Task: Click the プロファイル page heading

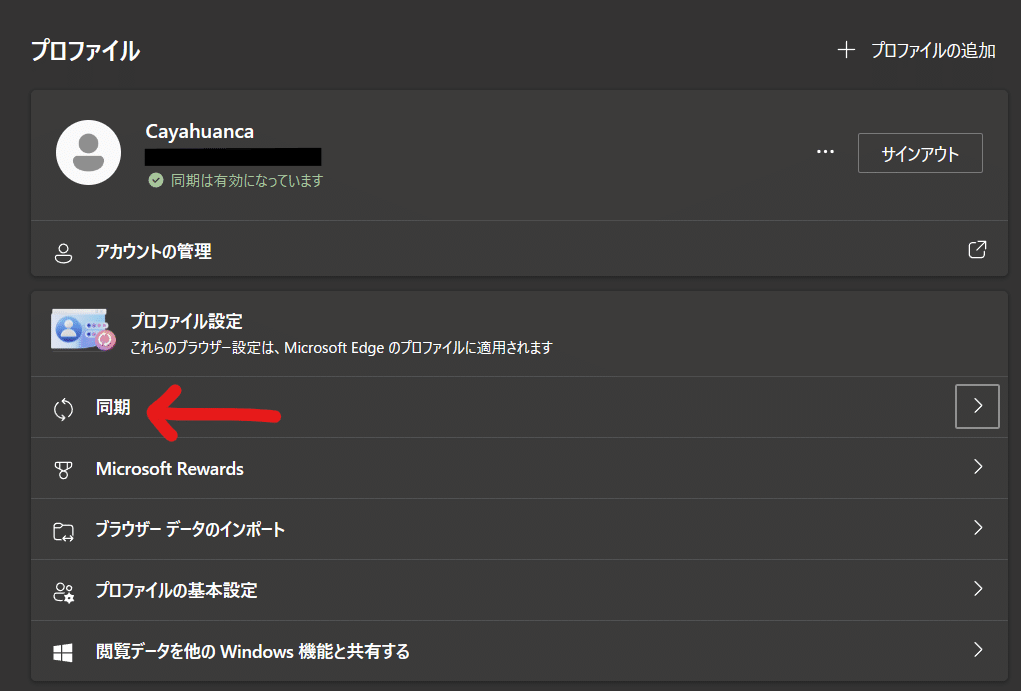Action: [85, 50]
